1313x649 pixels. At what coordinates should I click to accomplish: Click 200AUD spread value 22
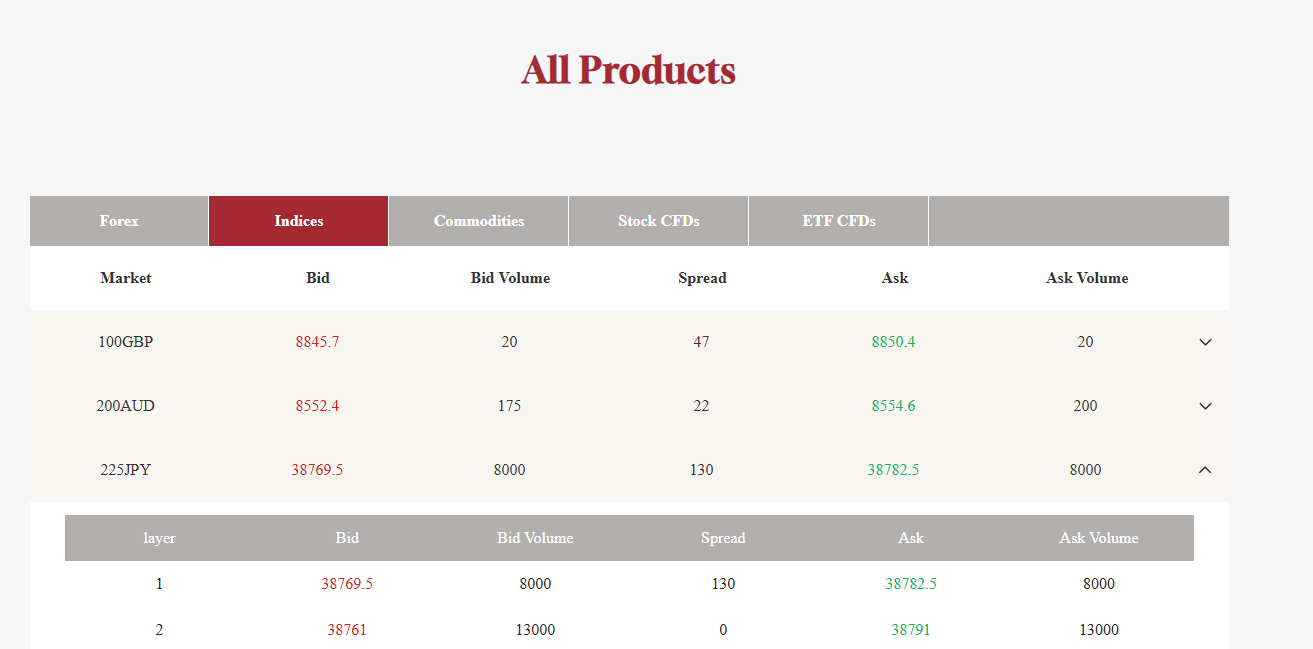(x=701, y=406)
